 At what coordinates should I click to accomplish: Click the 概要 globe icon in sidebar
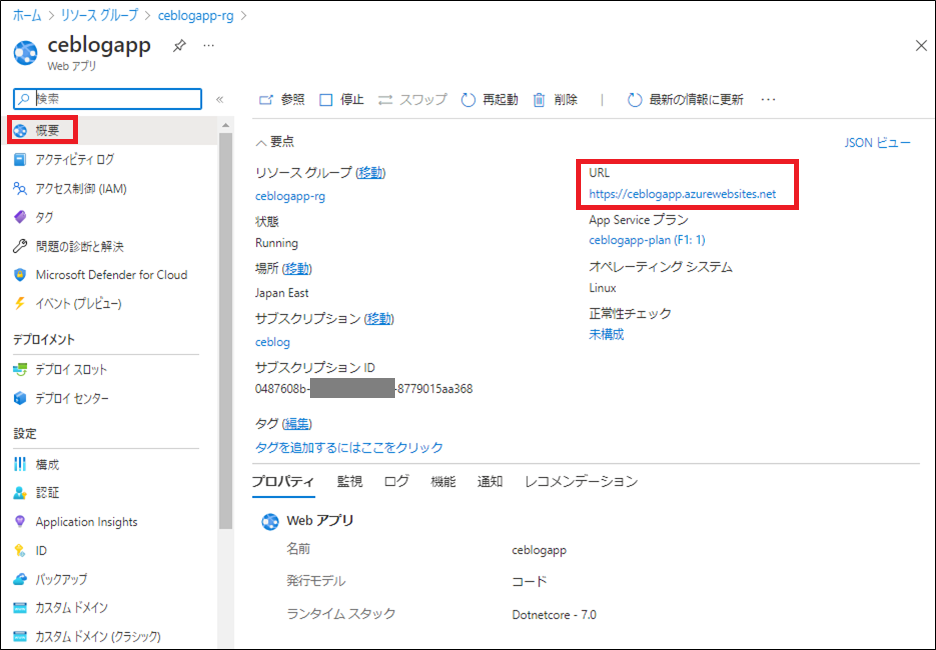20,130
